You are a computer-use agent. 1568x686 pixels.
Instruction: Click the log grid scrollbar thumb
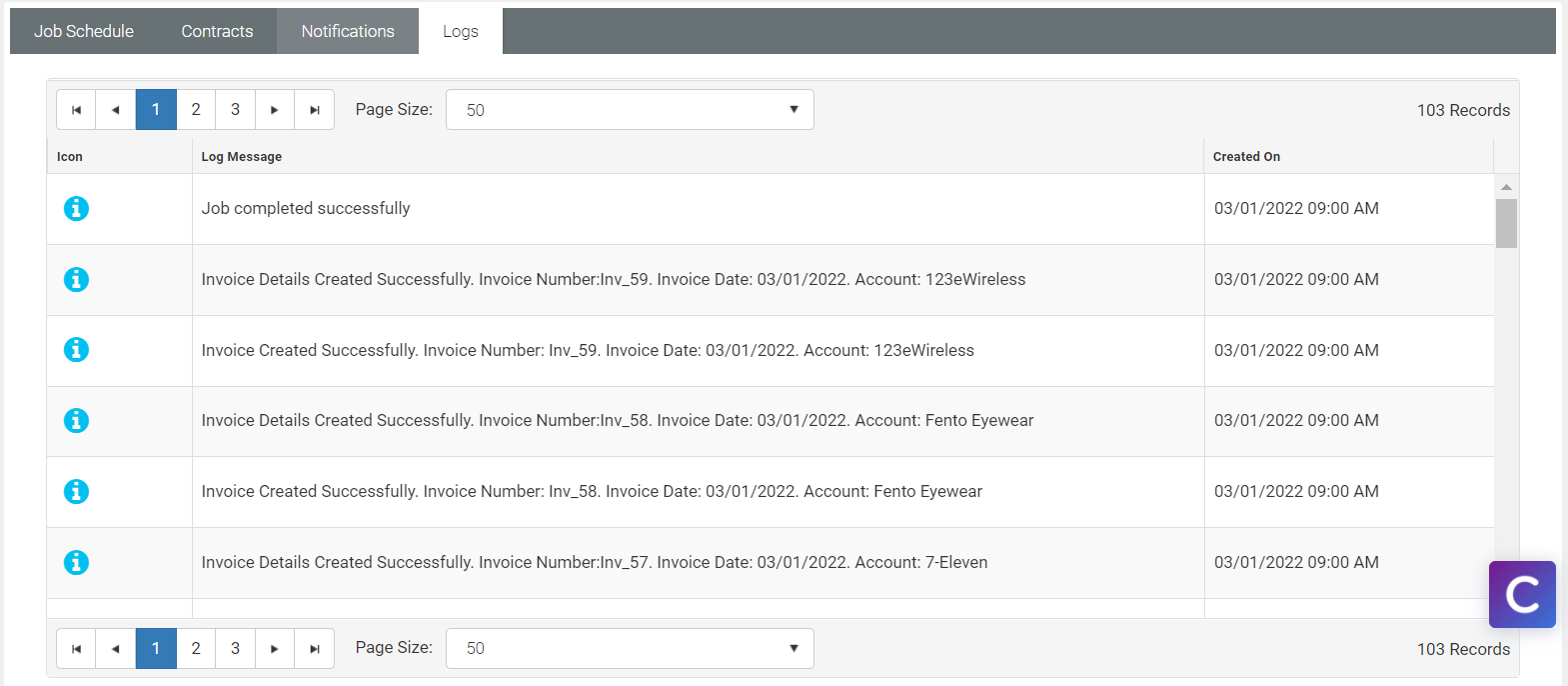(1506, 223)
